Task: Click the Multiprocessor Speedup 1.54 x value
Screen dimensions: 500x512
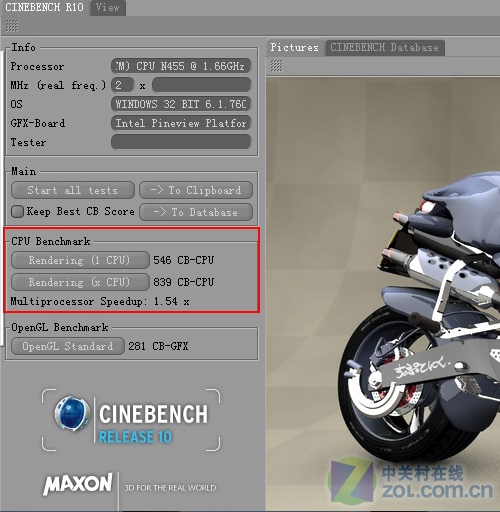Action: point(171,301)
